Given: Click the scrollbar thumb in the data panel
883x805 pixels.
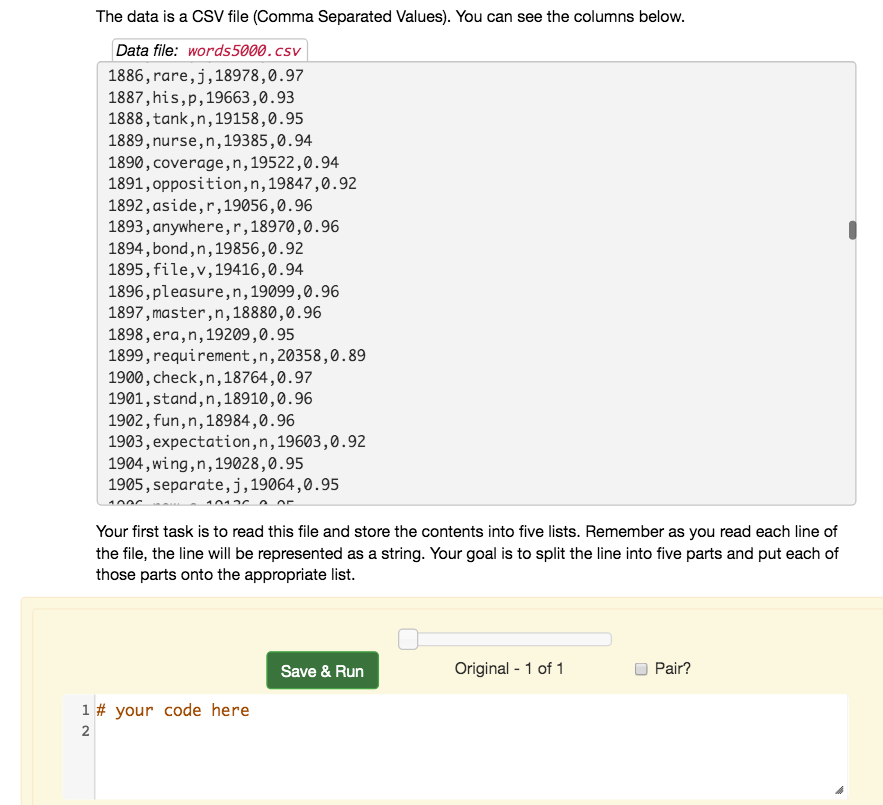Looking at the screenshot, I should pyautogui.click(x=851, y=229).
